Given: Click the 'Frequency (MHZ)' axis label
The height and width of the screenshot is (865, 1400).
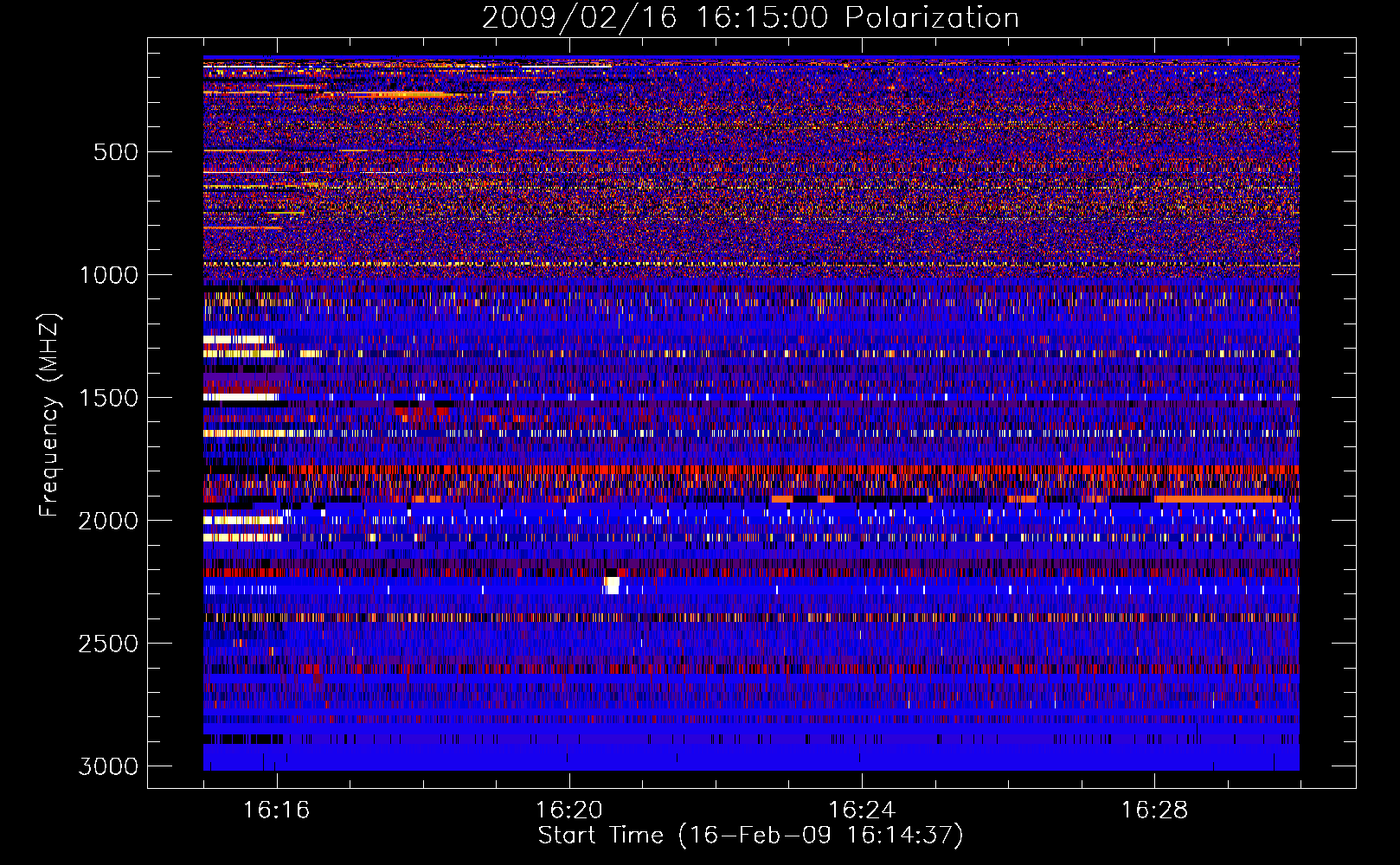Looking at the screenshot, I should [49, 415].
